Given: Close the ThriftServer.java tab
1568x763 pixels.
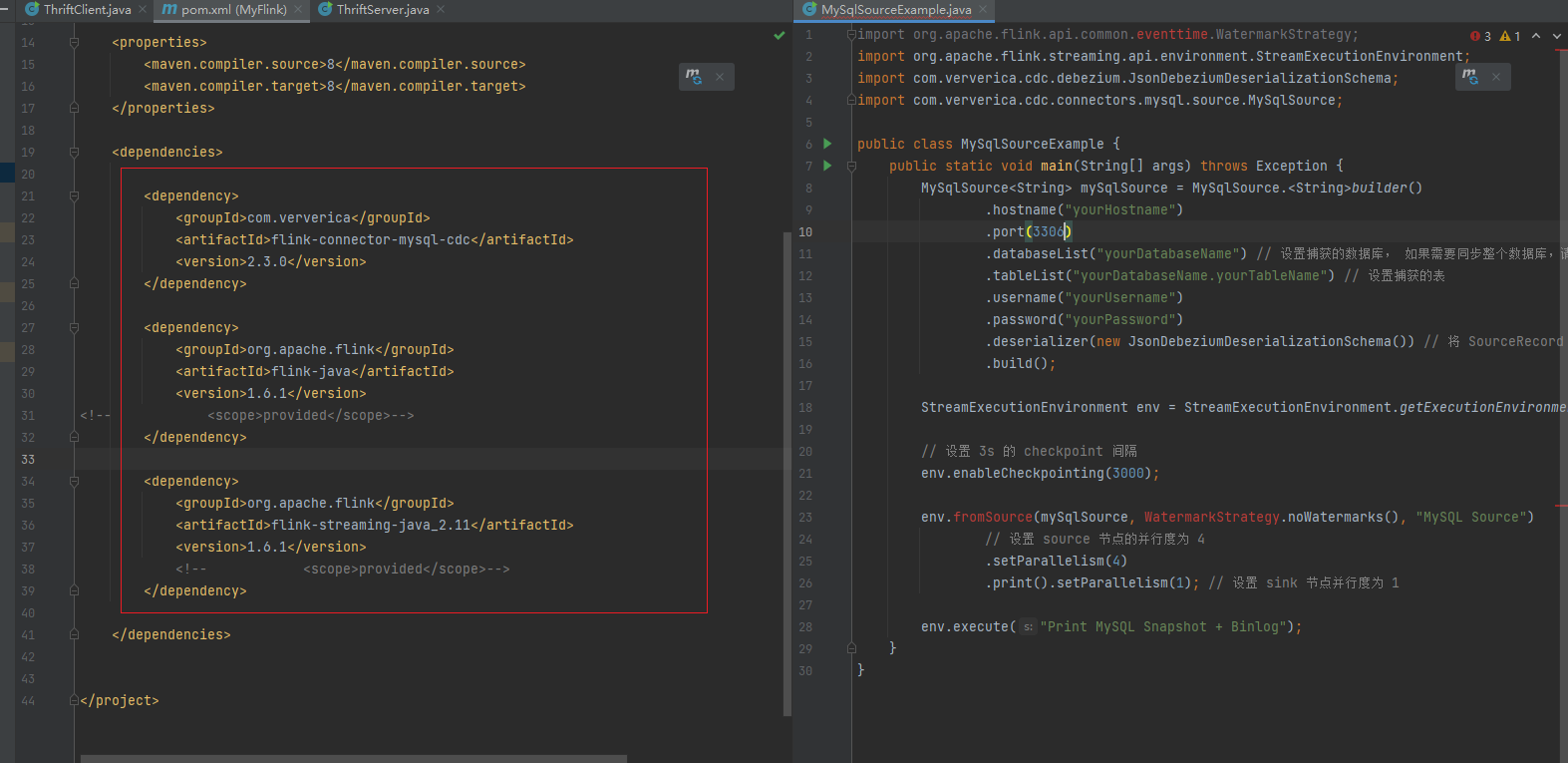Looking at the screenshot, I should pos(441,9).
